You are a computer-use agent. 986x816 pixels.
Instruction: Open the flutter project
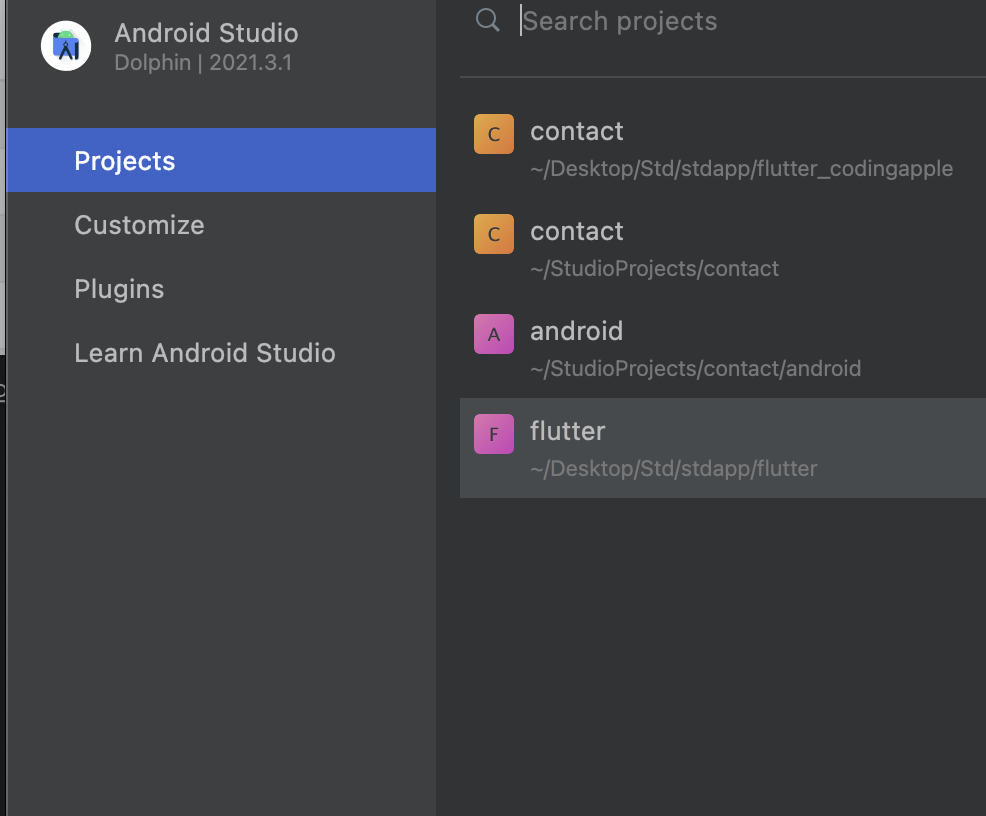[723, 448]
